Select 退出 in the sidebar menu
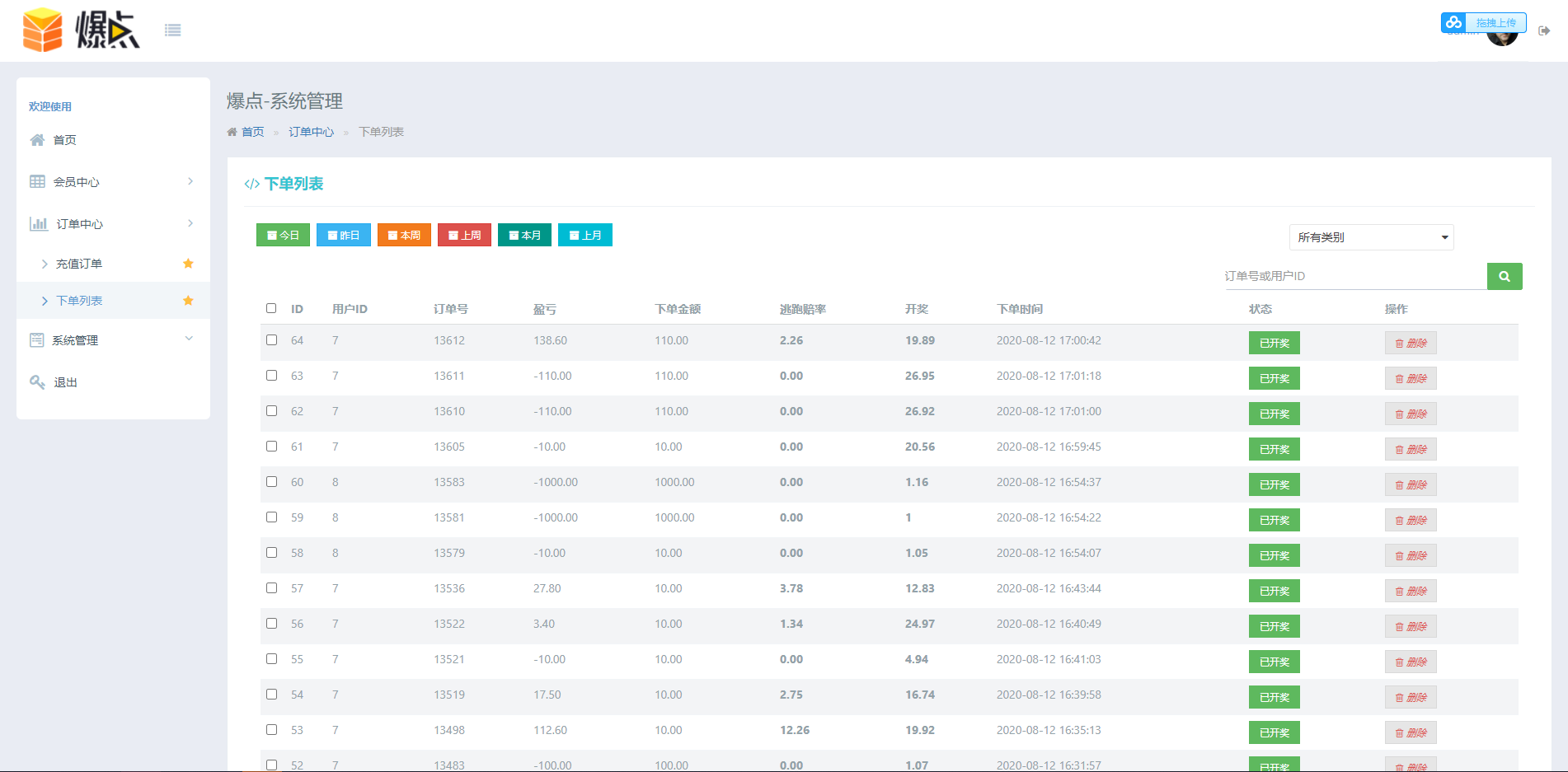Viewport: 1568px width, 772px height. coord(65,382)
